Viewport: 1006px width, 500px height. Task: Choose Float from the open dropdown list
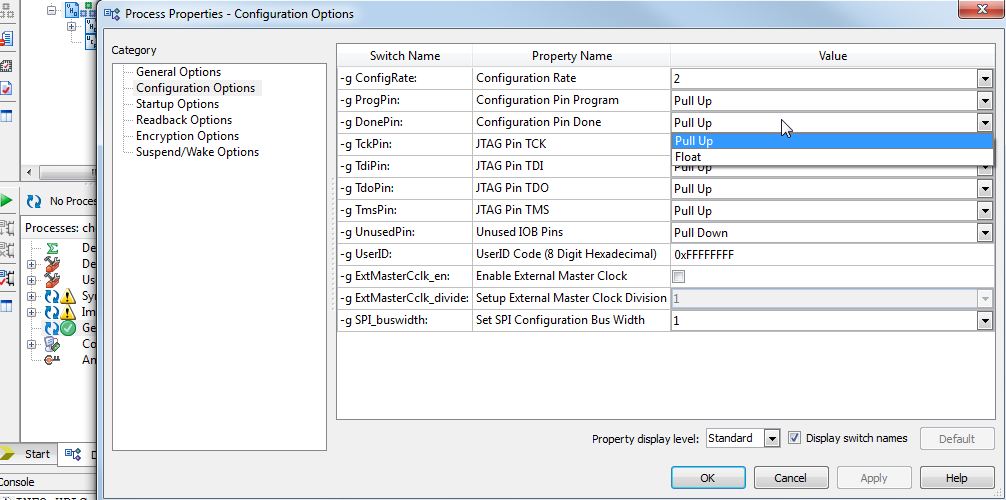[688, 157]
